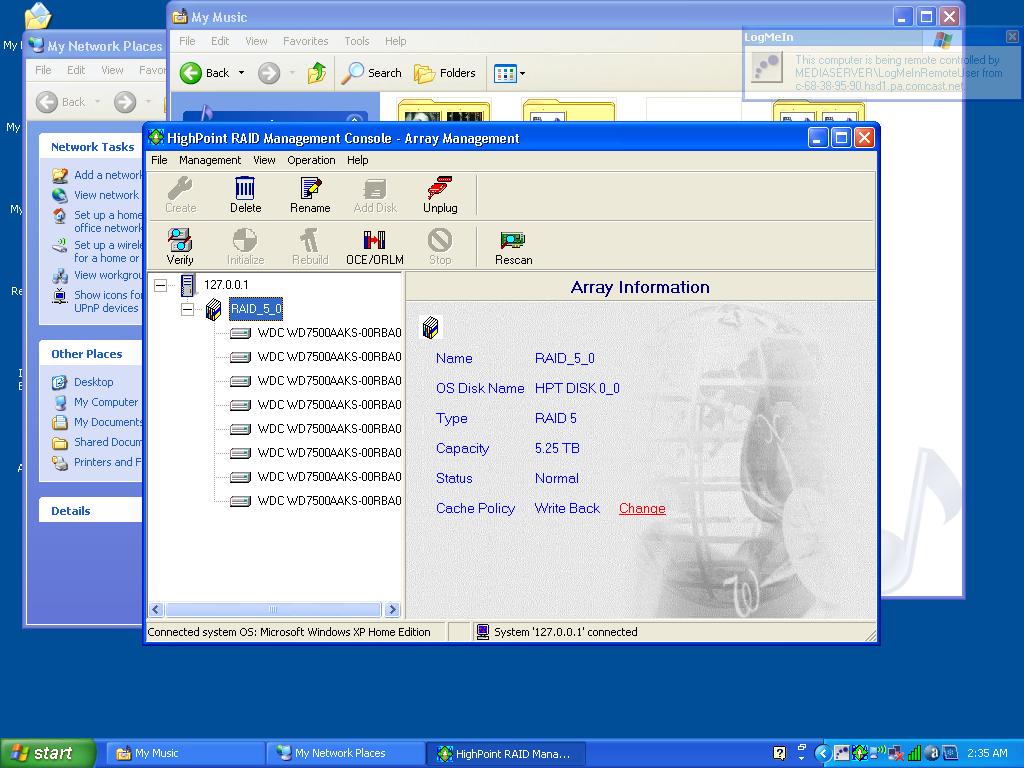Open the Management menu
The height and width of the screenshot is (768, 1024).
click(210, 160)
